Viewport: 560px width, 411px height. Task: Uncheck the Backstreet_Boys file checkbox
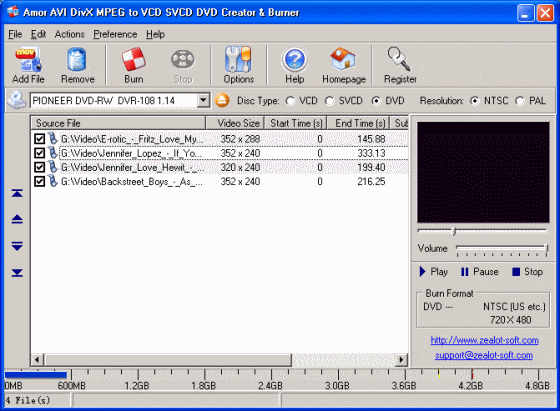39,182
